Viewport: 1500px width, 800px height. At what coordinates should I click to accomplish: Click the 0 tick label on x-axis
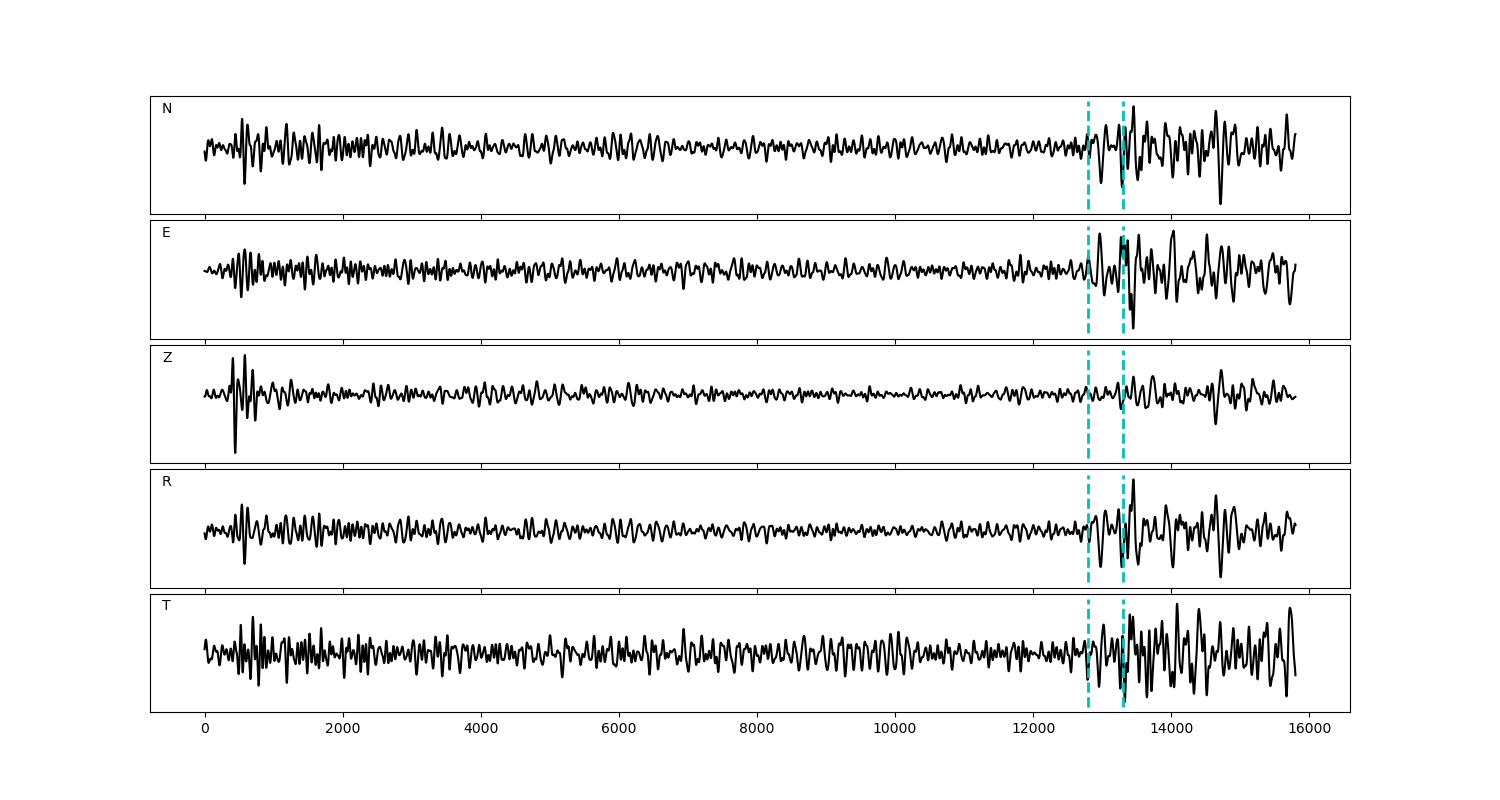pos(205,730)
